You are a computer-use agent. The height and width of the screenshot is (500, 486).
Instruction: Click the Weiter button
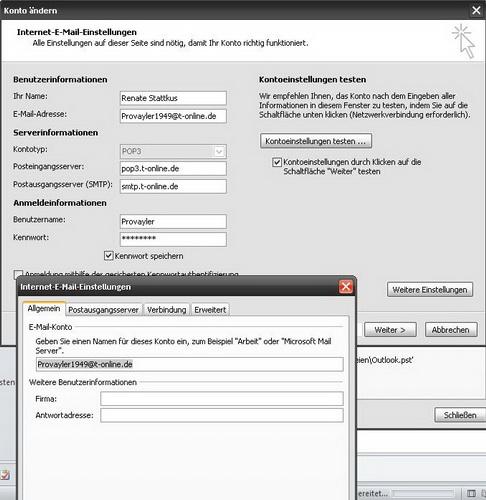[x=390, y=330]
